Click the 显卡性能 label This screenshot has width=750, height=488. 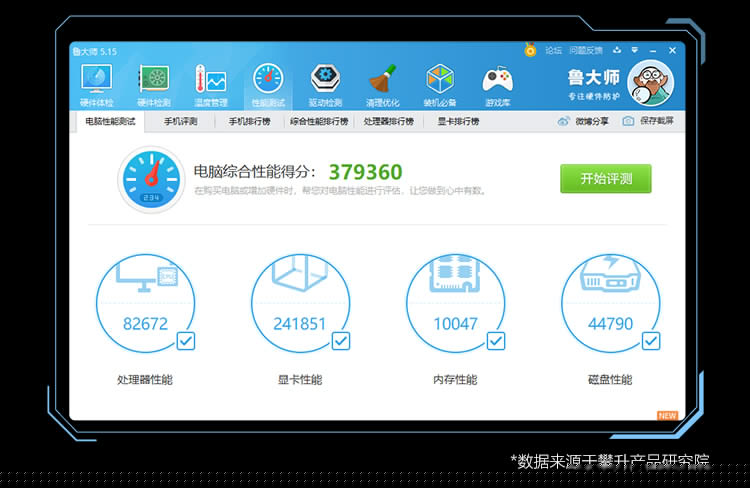click(x=300, y=379)
